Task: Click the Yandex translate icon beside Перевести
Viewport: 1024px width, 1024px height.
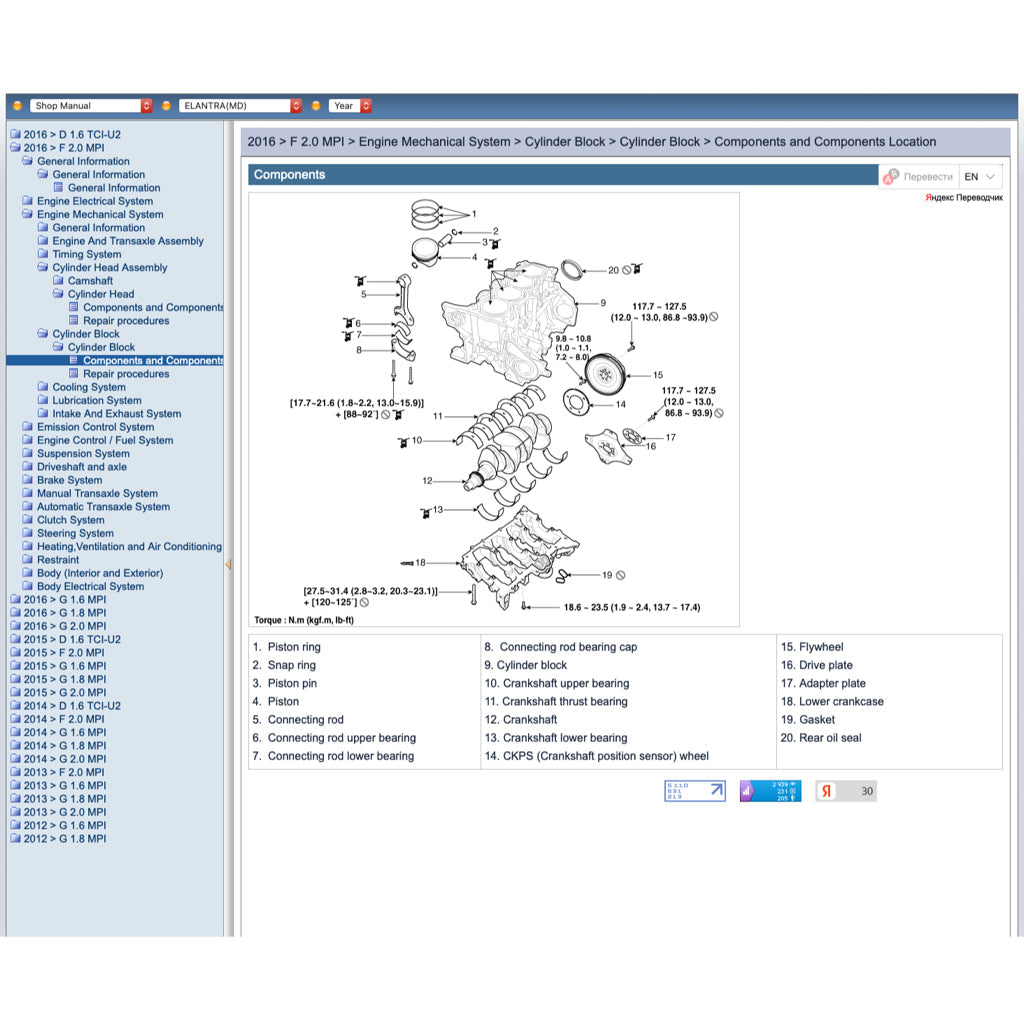Action: tap(890, 177)
